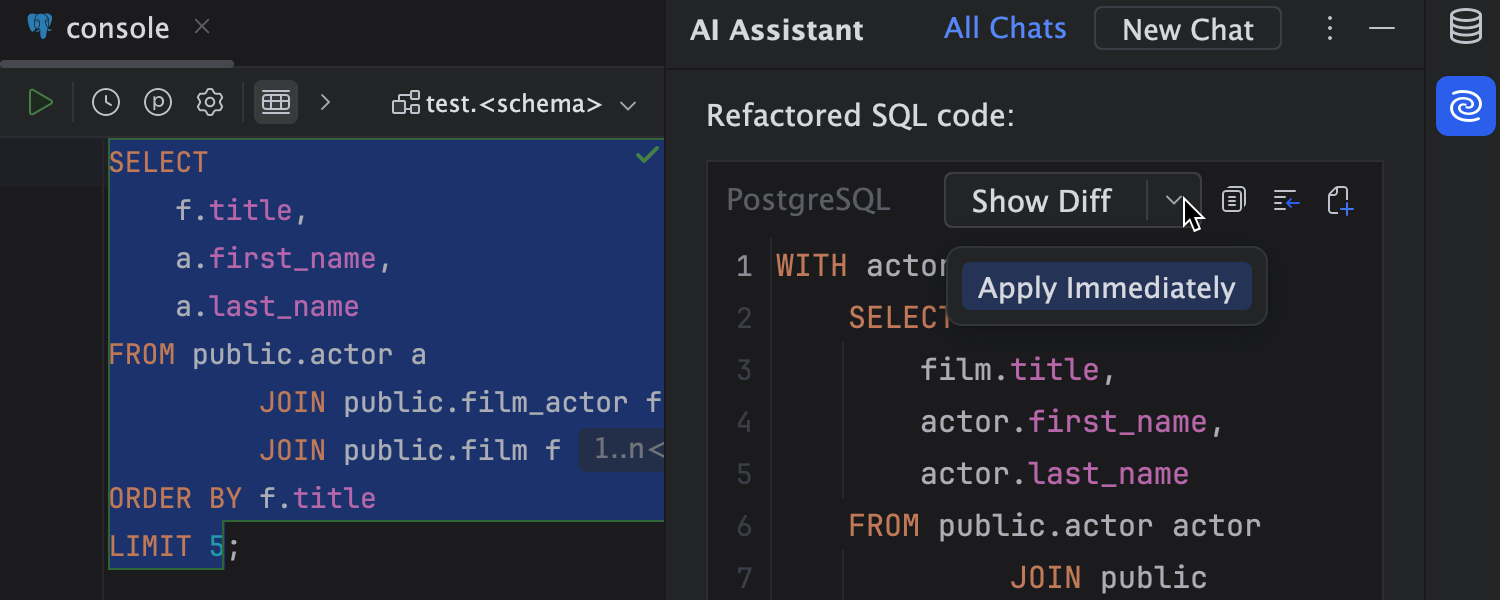Viewport: 1500px width, 600px height.
Task: Click the PostgreSQL dialect icon on console tab
Action: [40, 26]
